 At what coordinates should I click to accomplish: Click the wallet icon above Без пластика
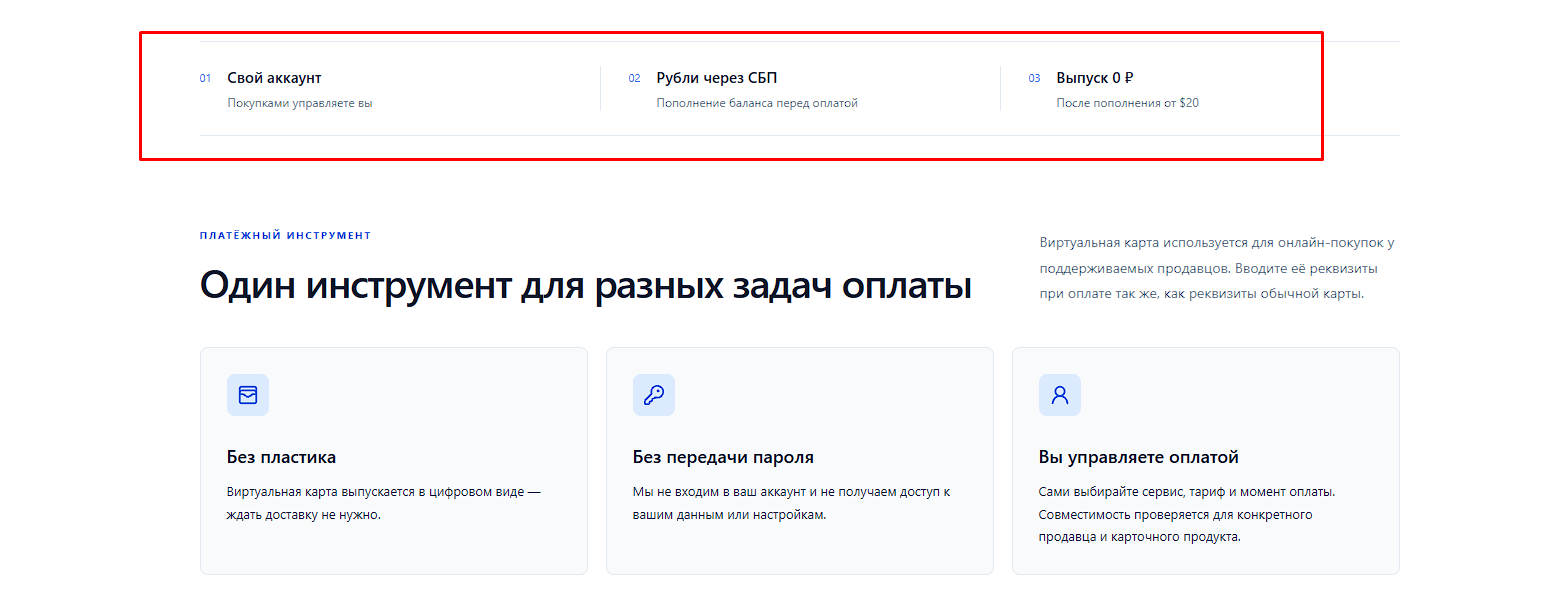248,395
